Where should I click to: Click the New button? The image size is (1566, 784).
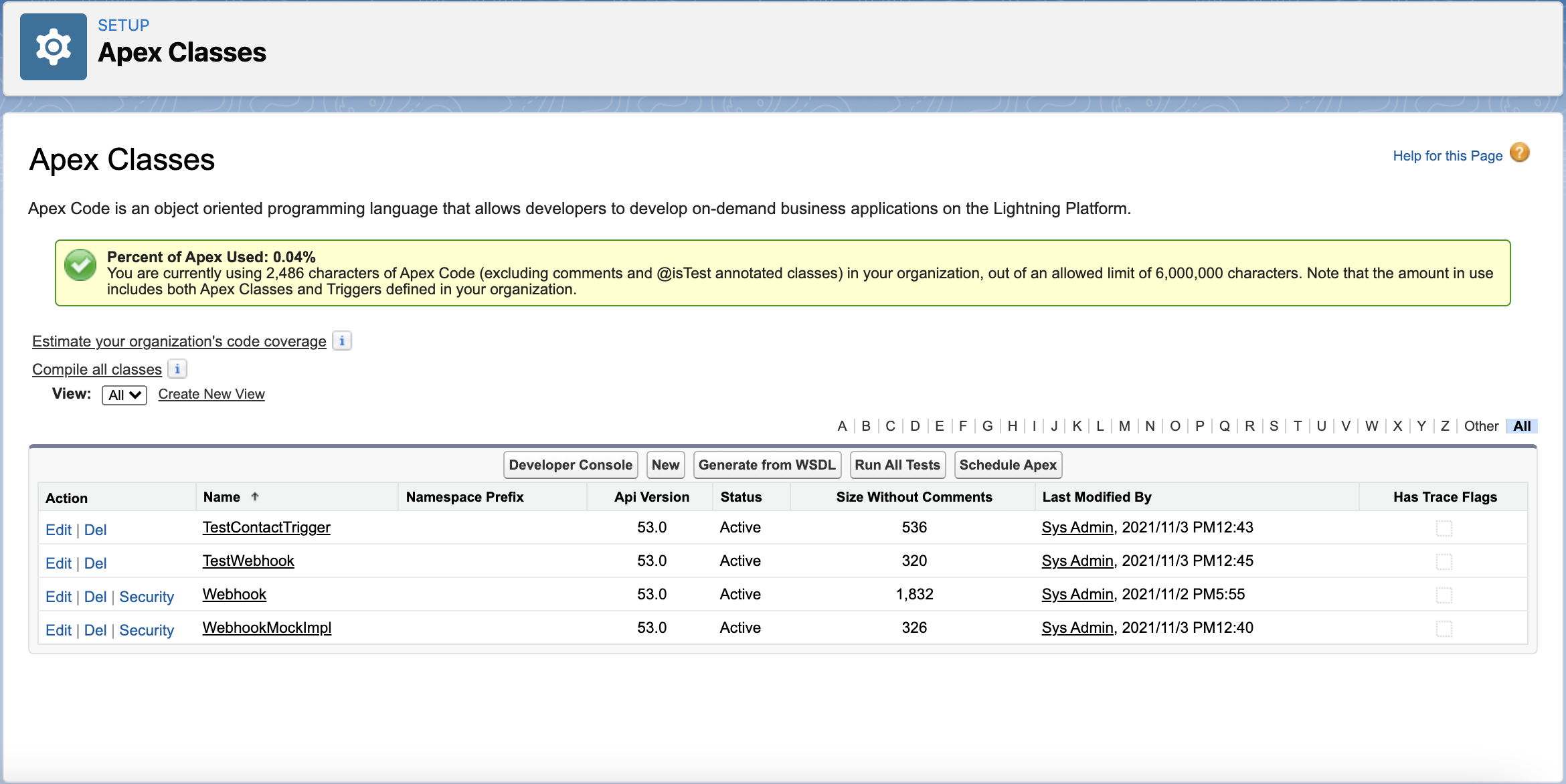pos(665,465)
